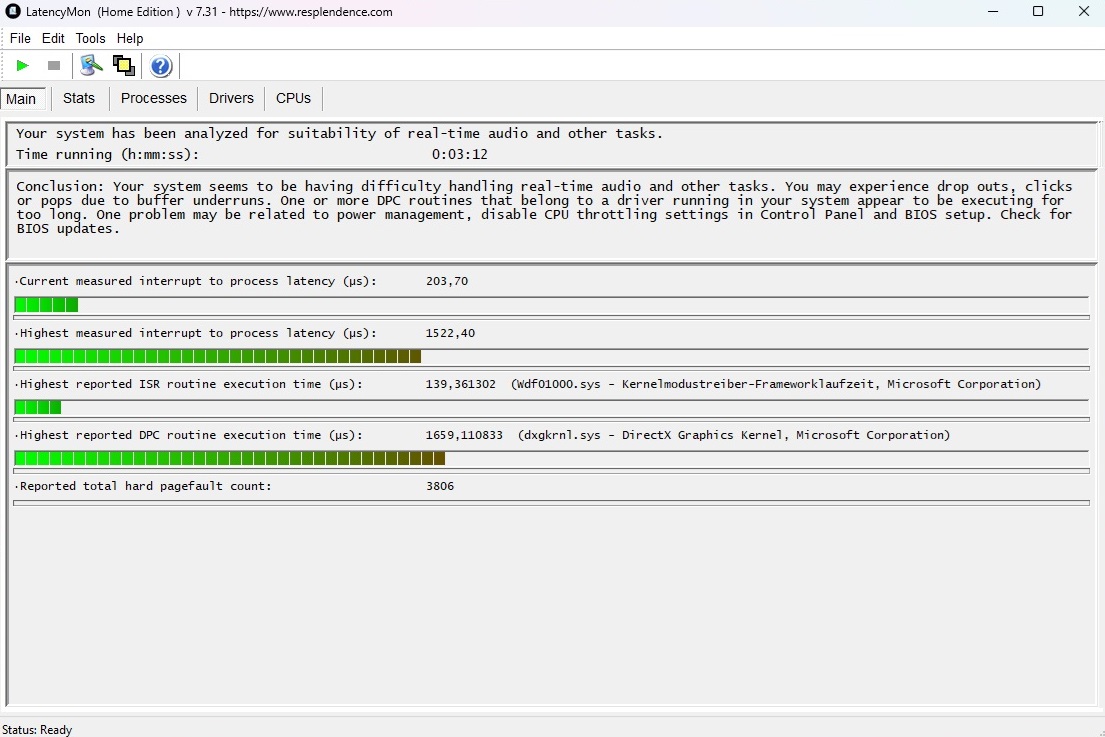Image resolution: width=1105 pixels, height=737 pixels.
Task: Close the LatencyMon window
Action: tap(1084, 11)
